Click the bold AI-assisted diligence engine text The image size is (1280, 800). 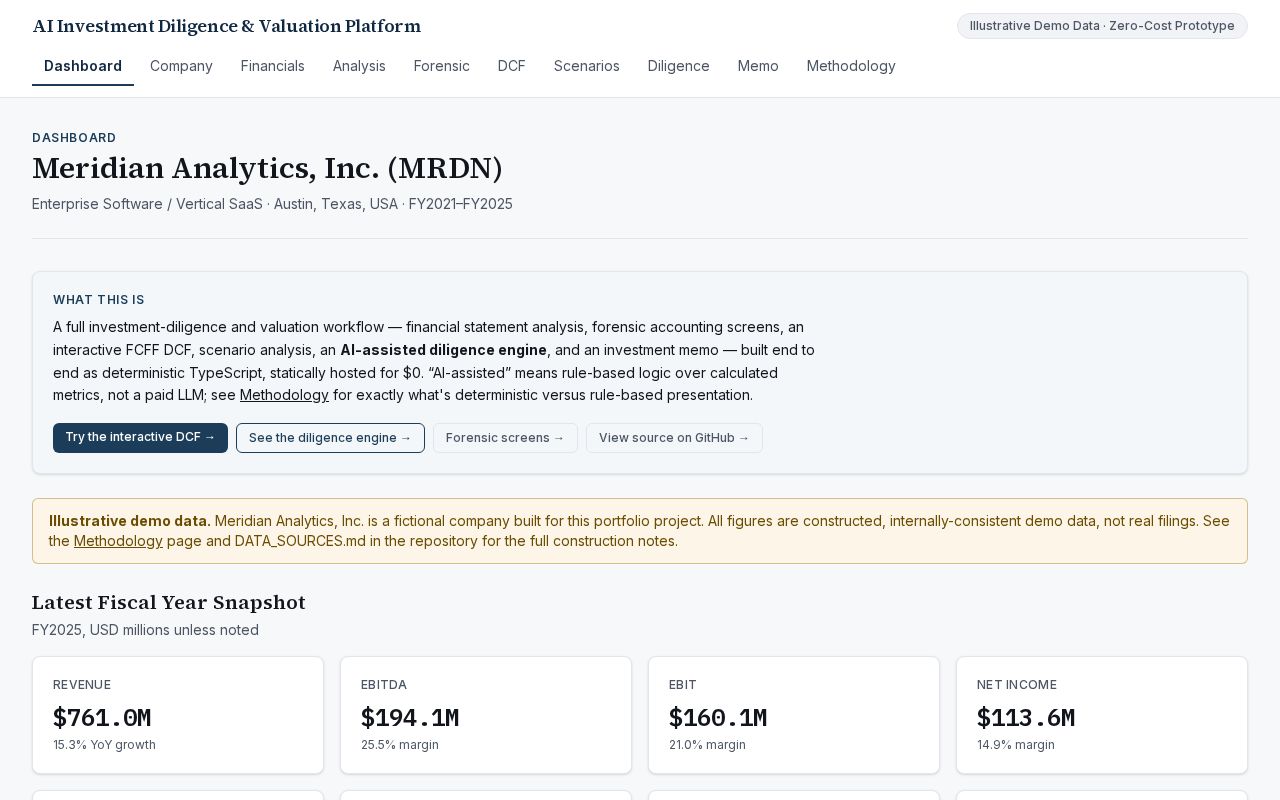tap(444, 350)
